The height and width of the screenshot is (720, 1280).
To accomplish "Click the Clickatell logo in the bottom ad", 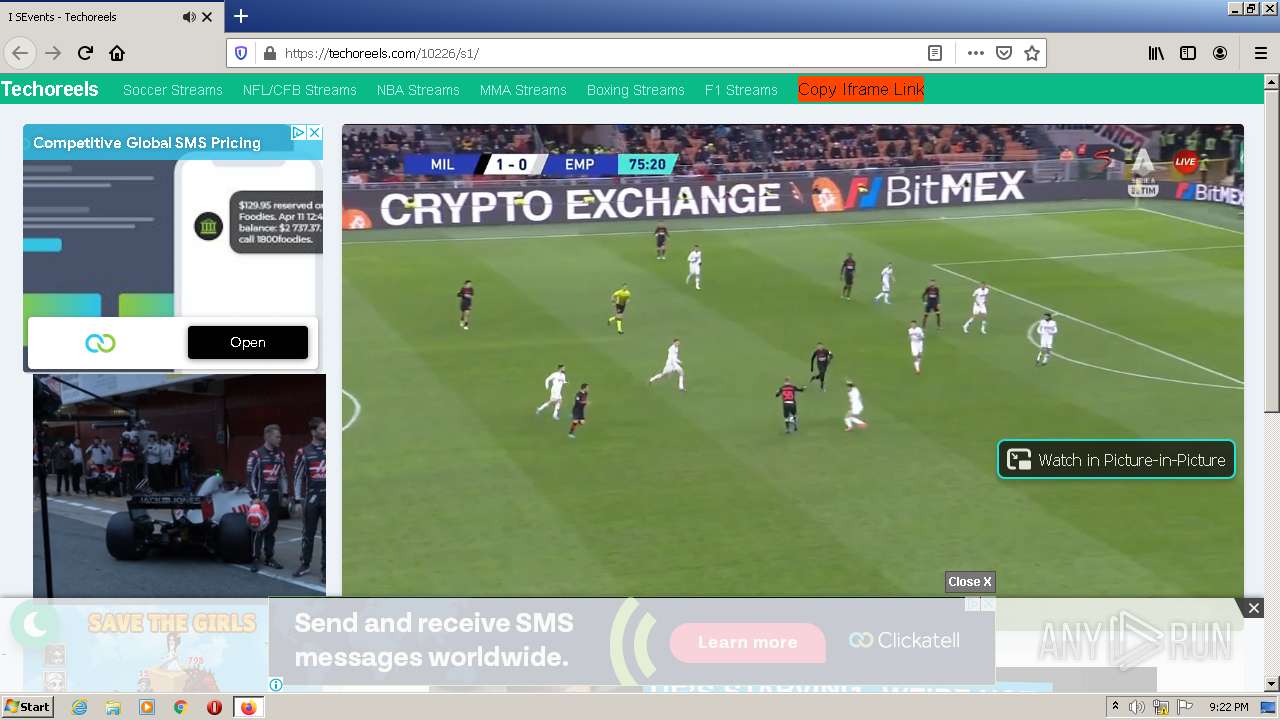I will pos(905,640).
